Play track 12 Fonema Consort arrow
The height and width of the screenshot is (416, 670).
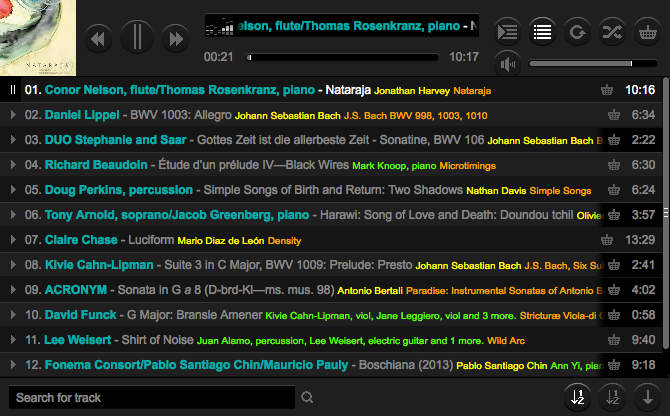13,365
